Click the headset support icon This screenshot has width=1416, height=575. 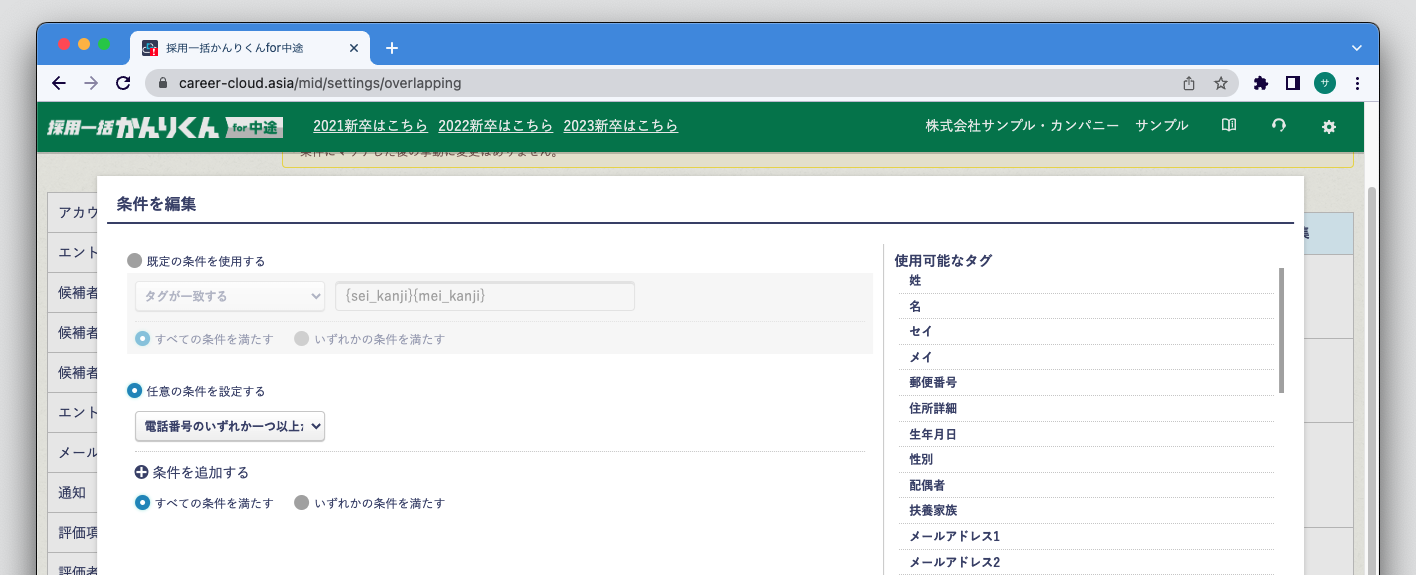point(1278,126)
